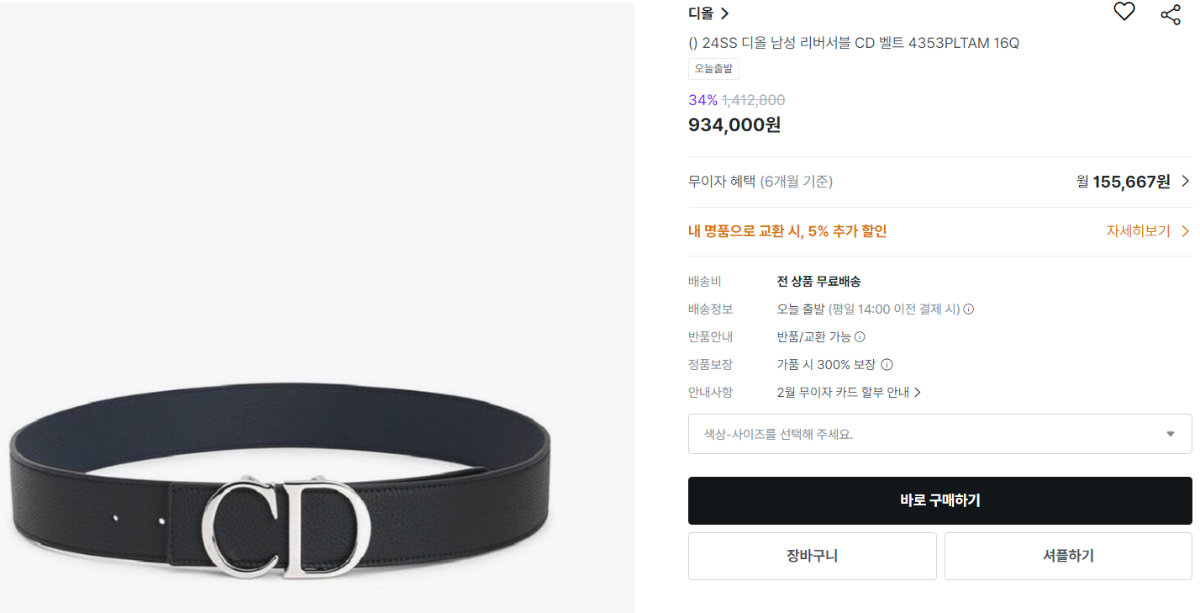Click the 오늘출발 tag badge
This screenshot has width=1200, height=613.
click(x=713, y=69)
